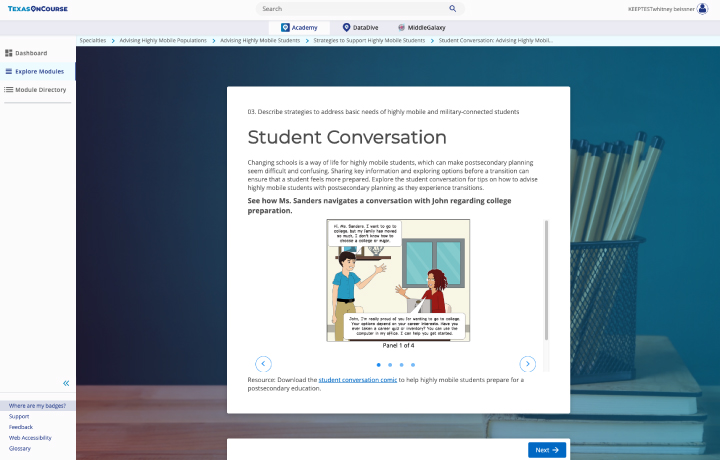The image size is (720, 460).
Task: Open Advising Highly Mobile Populations breadcrumb
Action: [163, 40]
